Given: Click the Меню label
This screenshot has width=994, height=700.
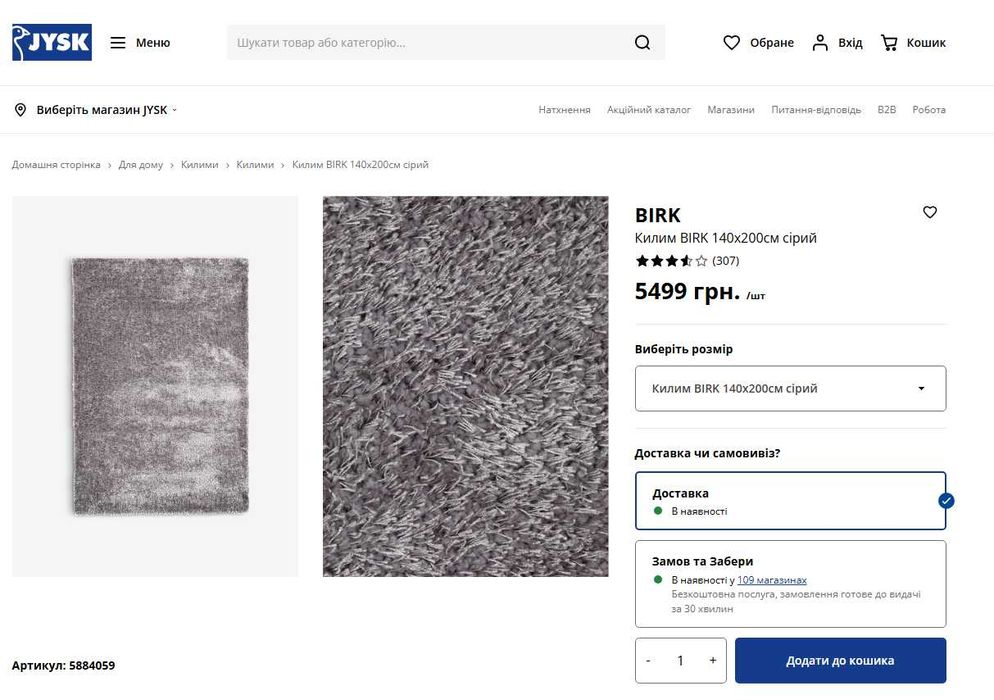Looking at the screenshot, I should pyautogui.click(x=153, y=42).
